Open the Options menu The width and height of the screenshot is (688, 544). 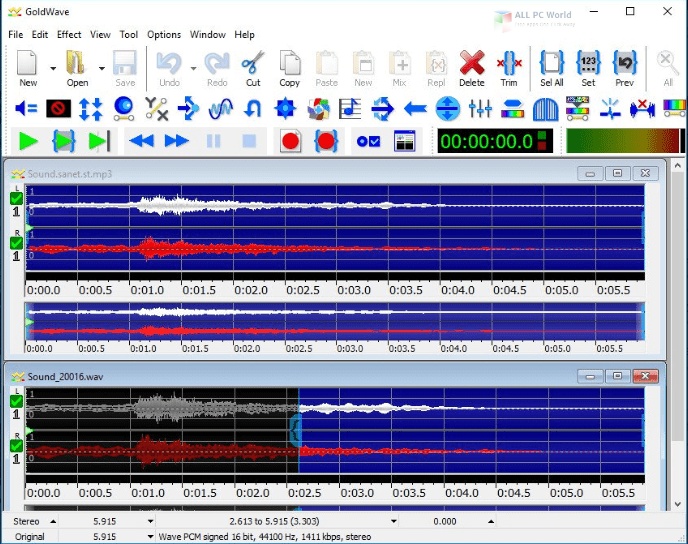[x=164, y=35]
